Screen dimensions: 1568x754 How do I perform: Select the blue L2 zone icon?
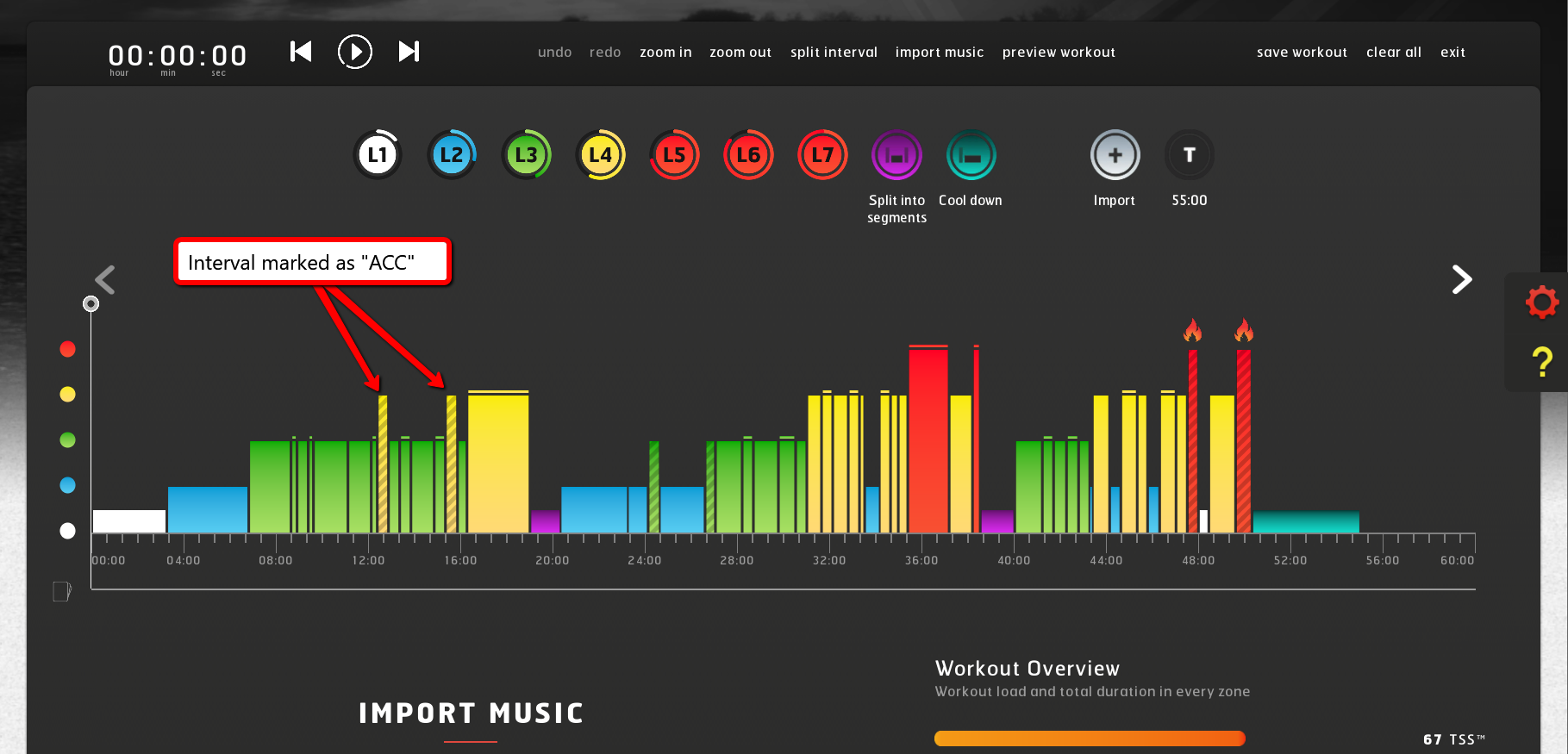point(452,155)
